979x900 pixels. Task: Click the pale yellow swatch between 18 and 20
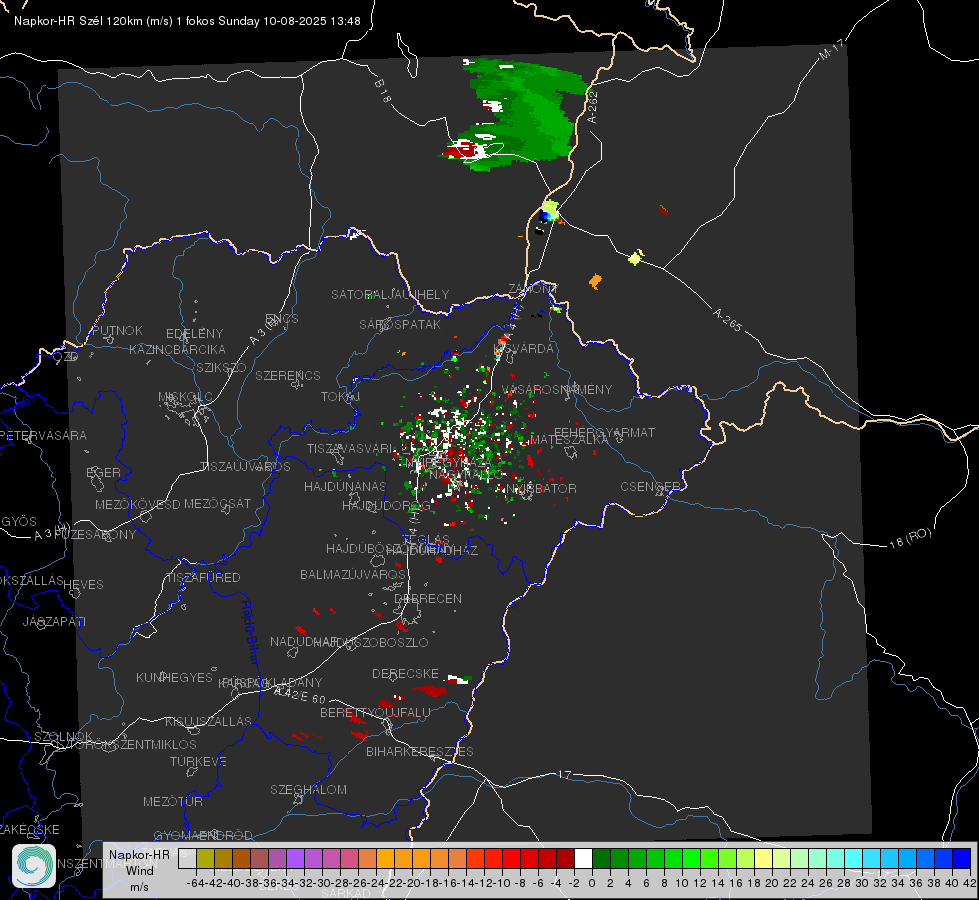764,858
